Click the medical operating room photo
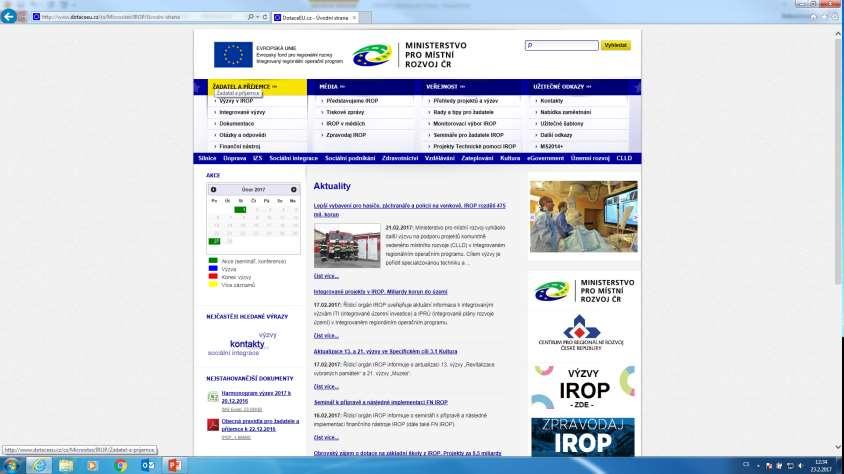844x474 pixels. click(583, 216)
